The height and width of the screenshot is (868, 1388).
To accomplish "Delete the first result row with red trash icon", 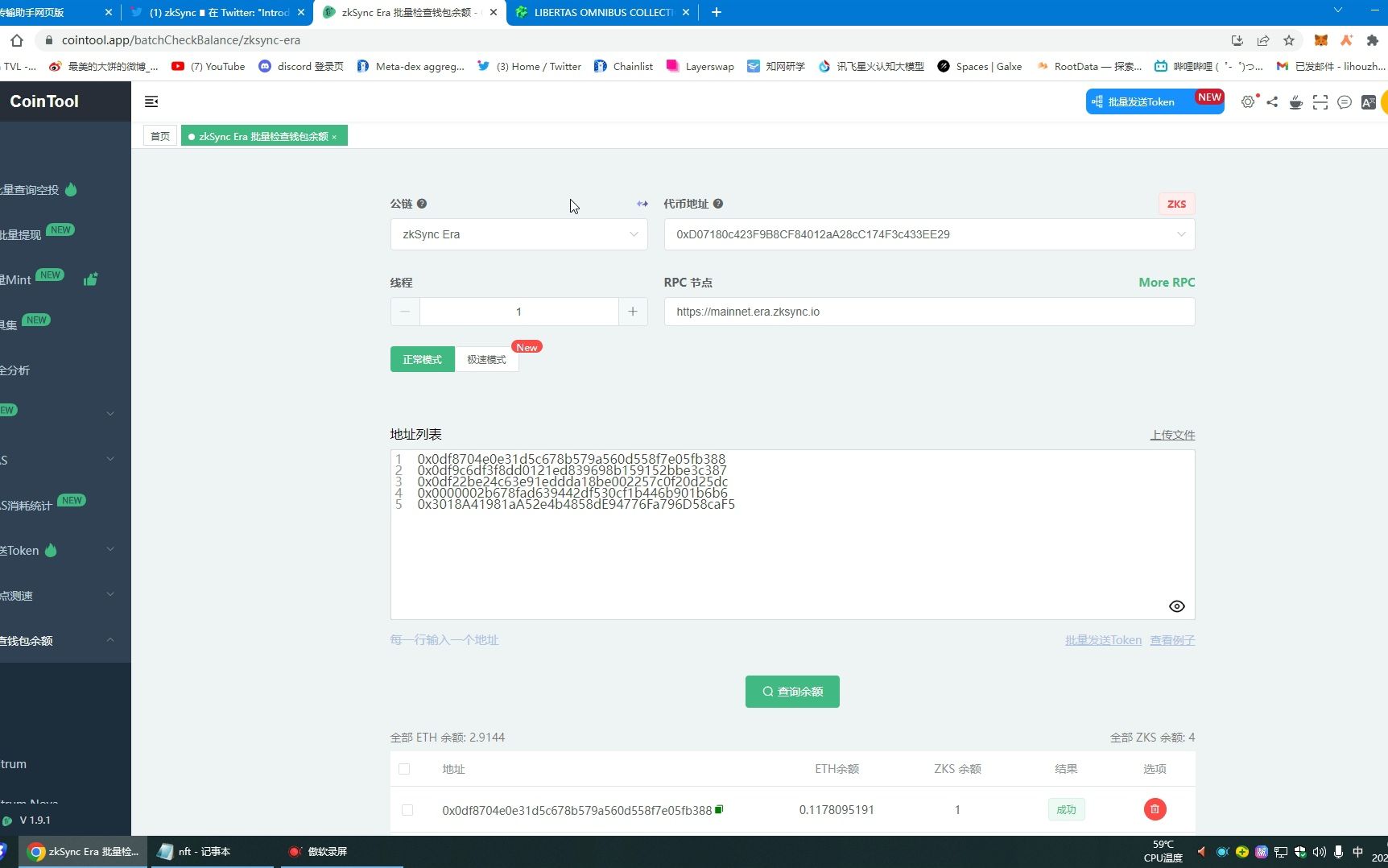I will [x=1155, y=809].
